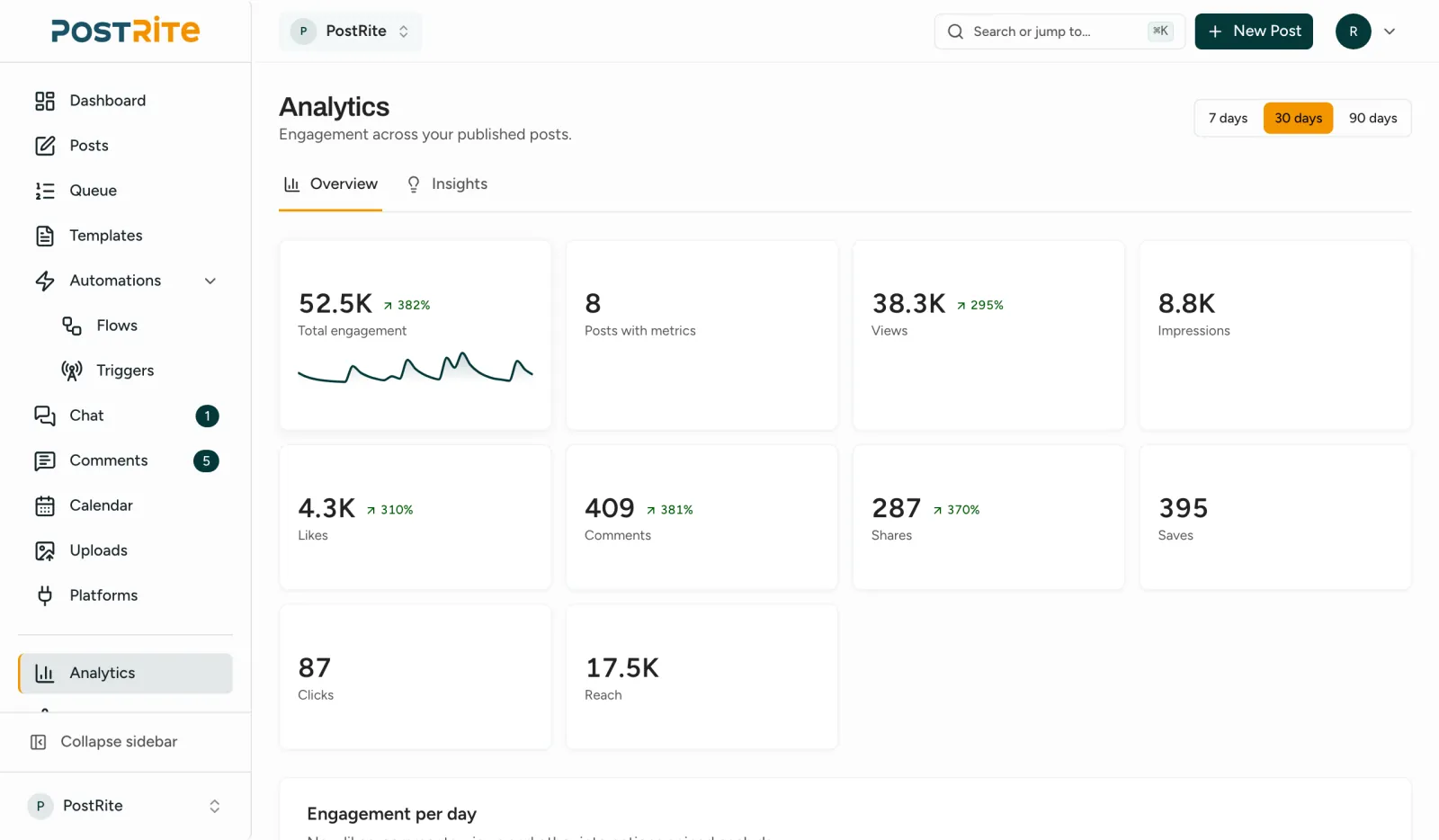Image resolution: width=1439 pixels, height=840 pixels.
Task: Select the 90 days range
Action: coord(1372,118)
